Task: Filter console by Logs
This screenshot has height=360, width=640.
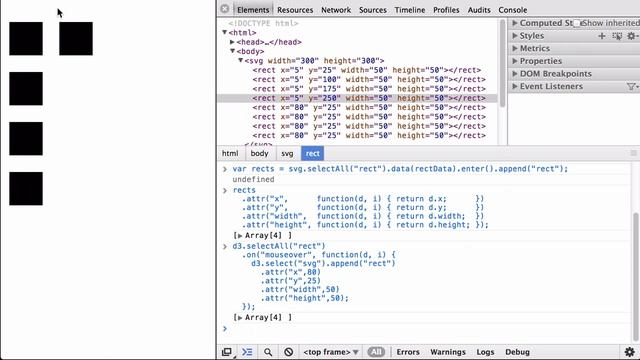Action: pos(485,352)
